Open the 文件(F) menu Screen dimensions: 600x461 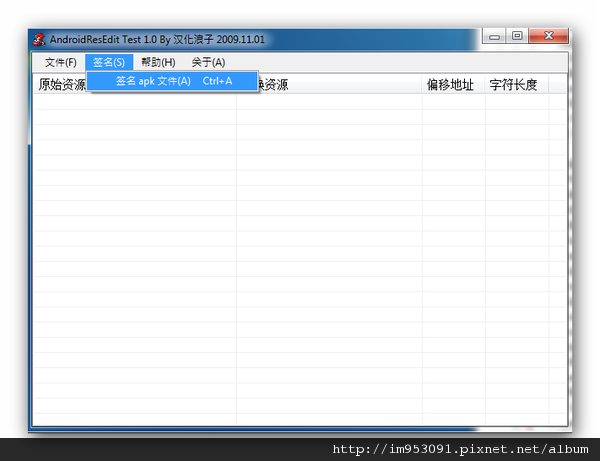60,62
